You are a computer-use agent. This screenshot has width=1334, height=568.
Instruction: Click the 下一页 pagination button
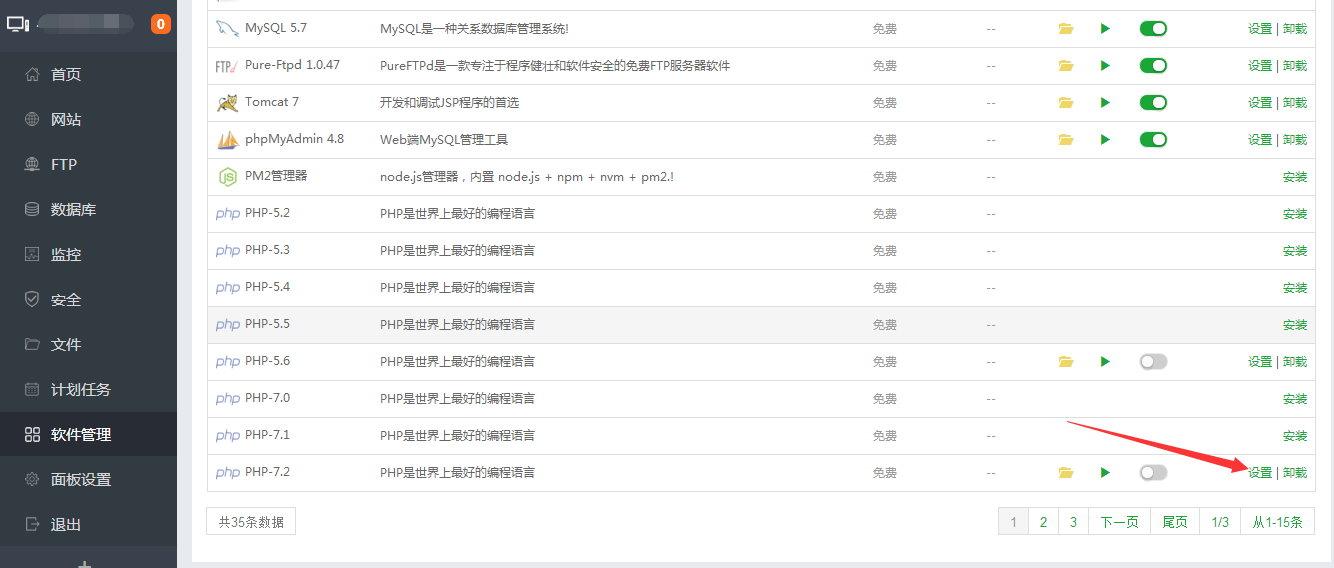[1119, 522]
